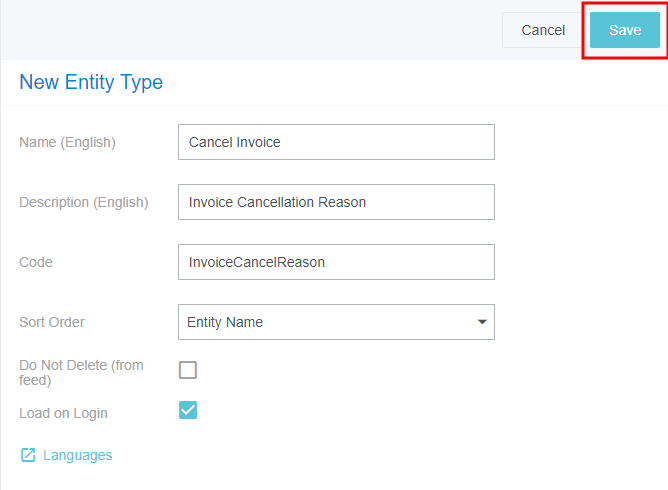Click the InvoiceCancelReason text in Code field
The height and width of the screenshot is (490, 668).
(x=257, y=262)
